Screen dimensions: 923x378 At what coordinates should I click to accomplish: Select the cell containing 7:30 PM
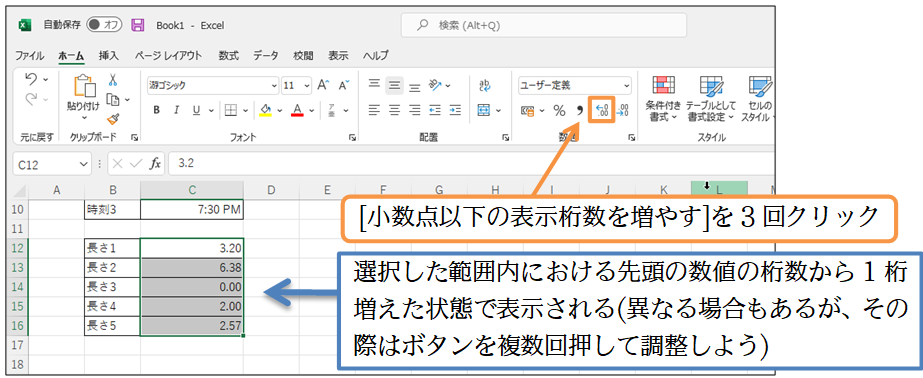pos(192,210)
